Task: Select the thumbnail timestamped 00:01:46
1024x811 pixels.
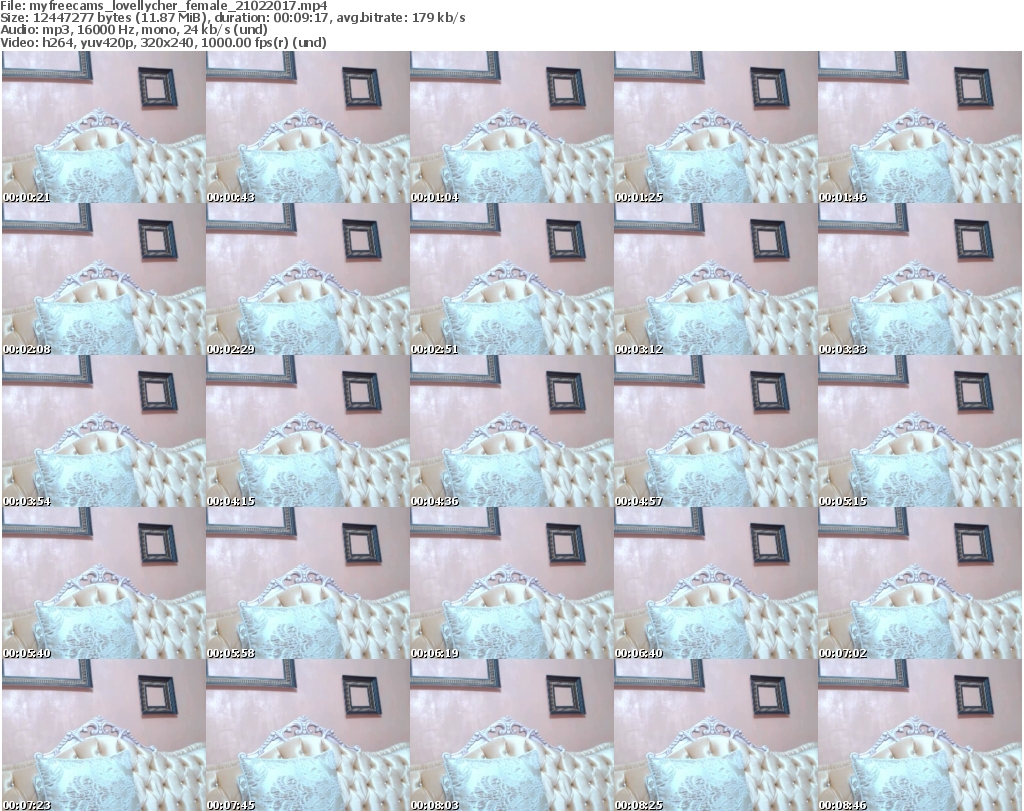Action: (x=920, y=127)
